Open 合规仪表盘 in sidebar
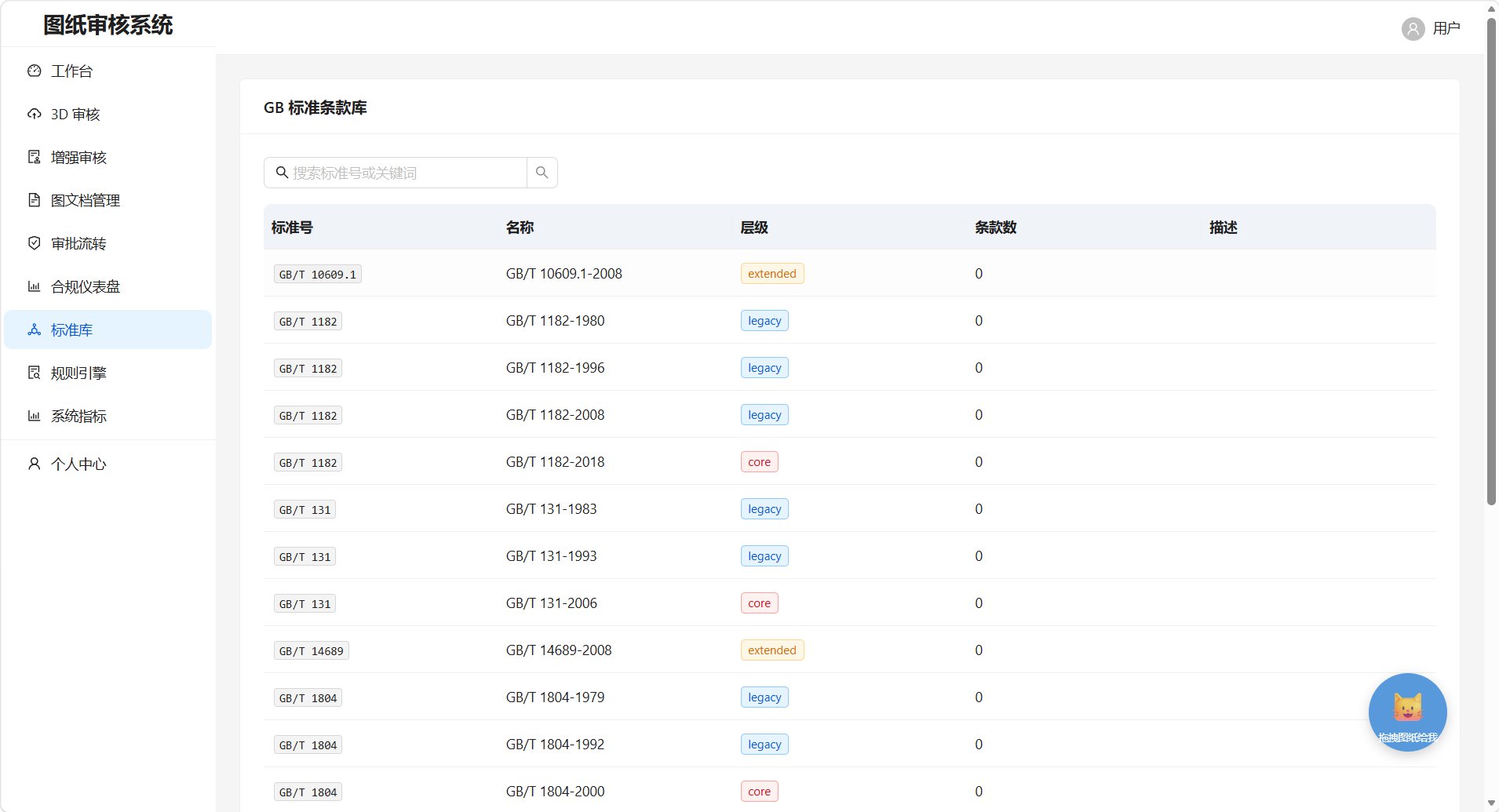Screen dimensions: 1499x812 click(x=108, y=286)
